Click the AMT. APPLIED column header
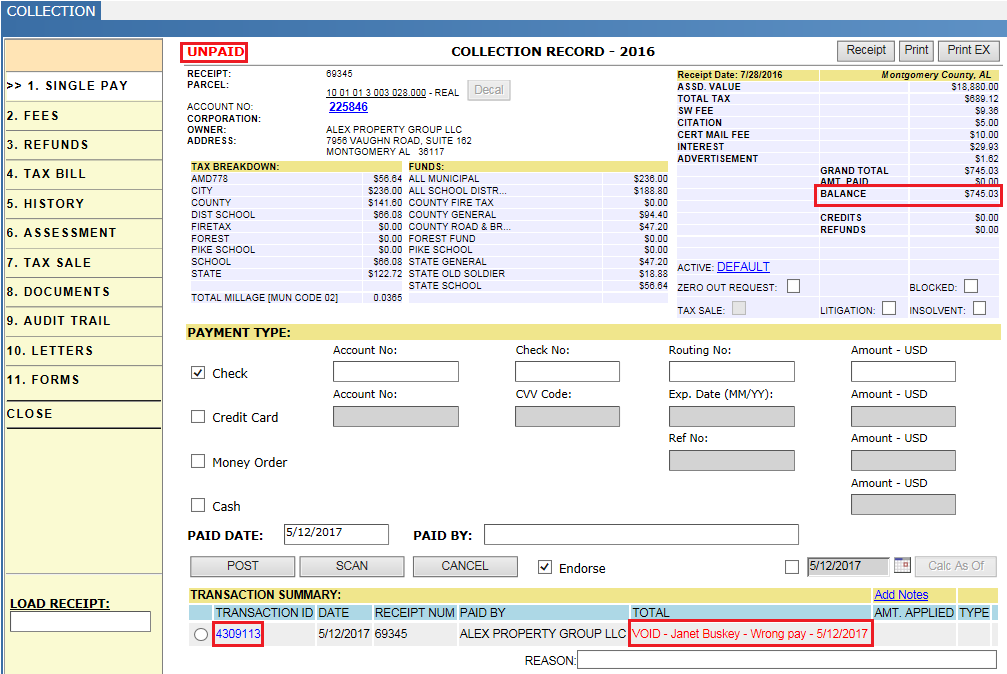Viewport: 1007px width, 674px height. (x=914, y=613)
